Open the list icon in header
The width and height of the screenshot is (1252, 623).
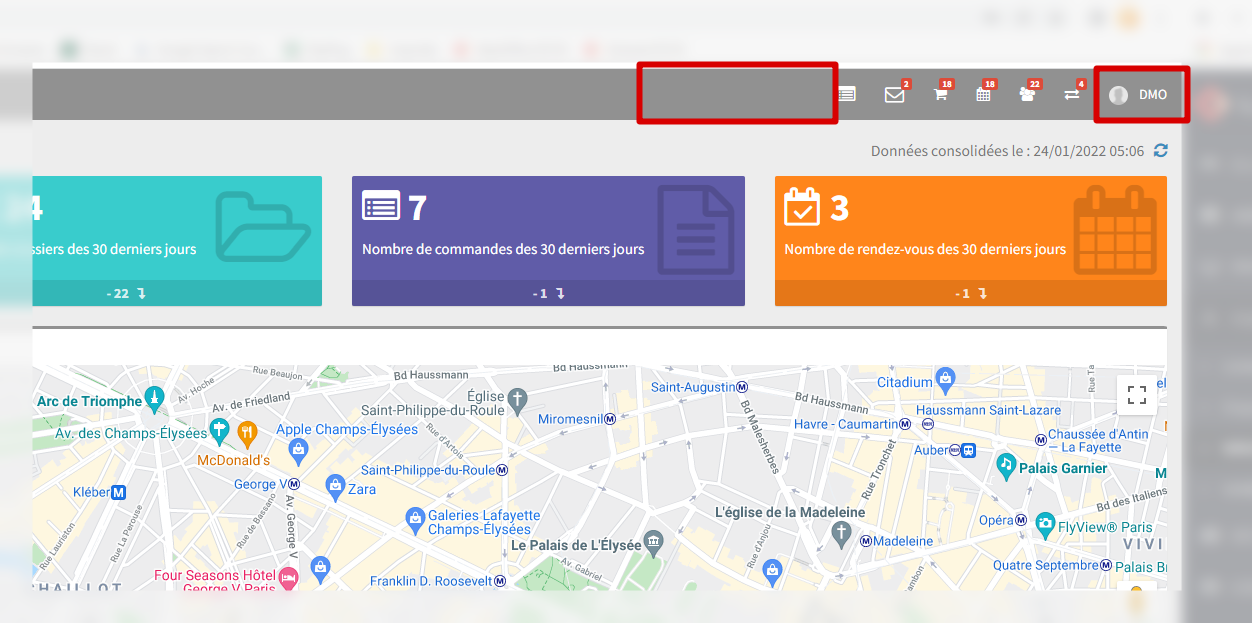click(x=847, y=95)
